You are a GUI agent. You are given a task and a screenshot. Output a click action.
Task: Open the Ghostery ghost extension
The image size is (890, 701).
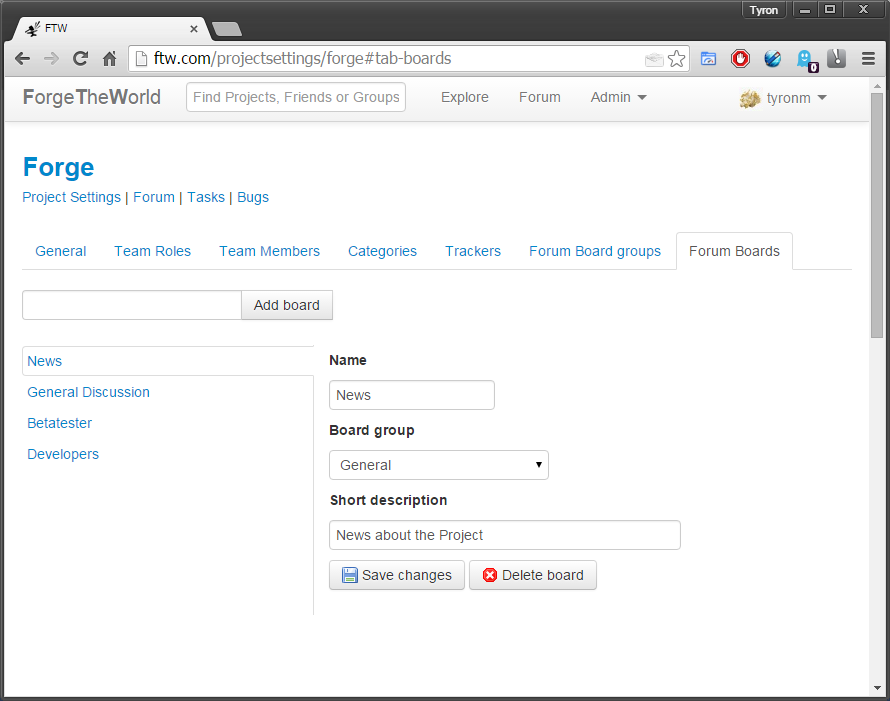pyautogui.click(x=805, y=59)
